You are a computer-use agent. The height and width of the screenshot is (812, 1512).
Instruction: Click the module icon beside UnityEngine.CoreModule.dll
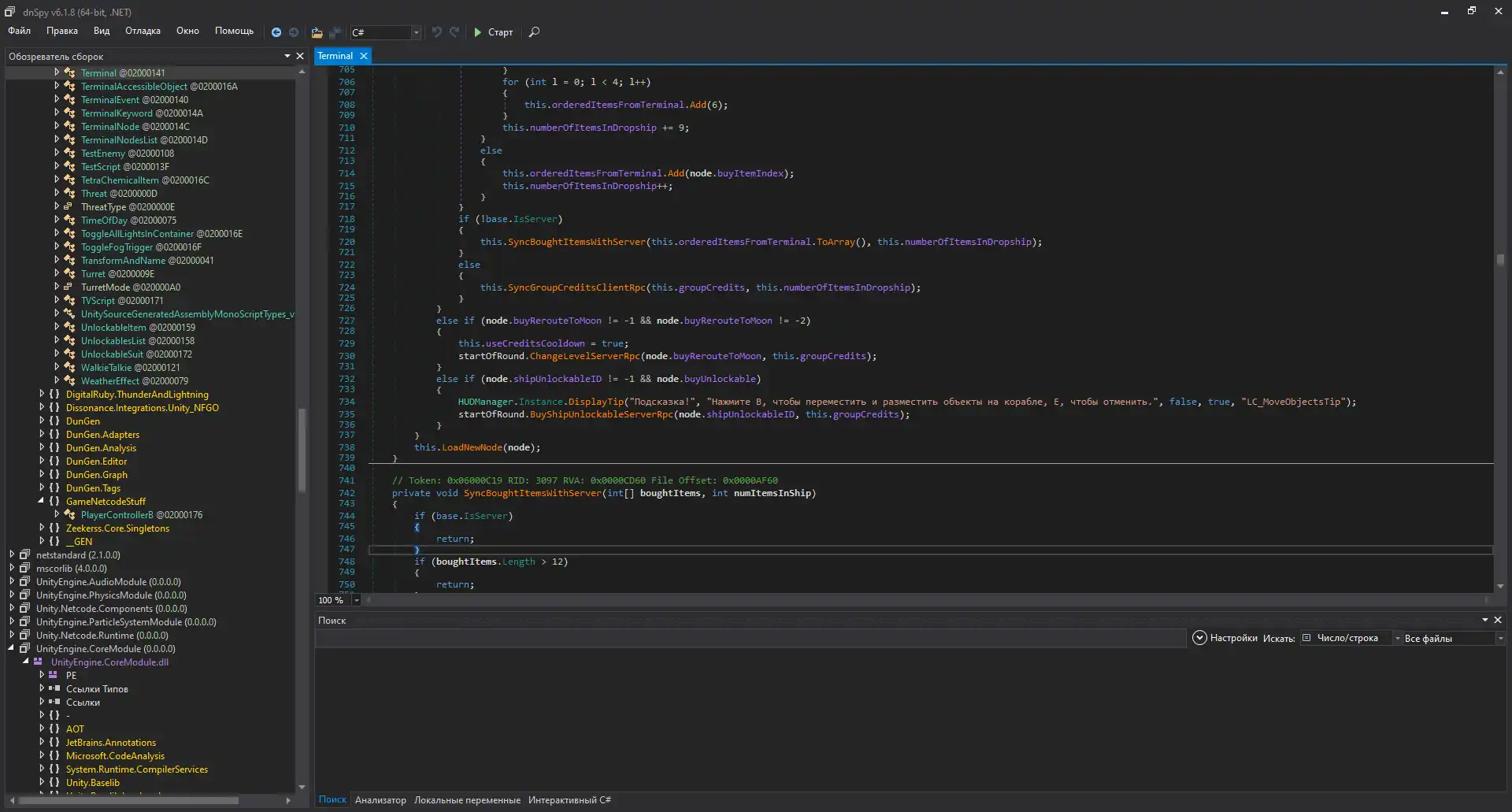pyautogui.click(x=38, y=662)
